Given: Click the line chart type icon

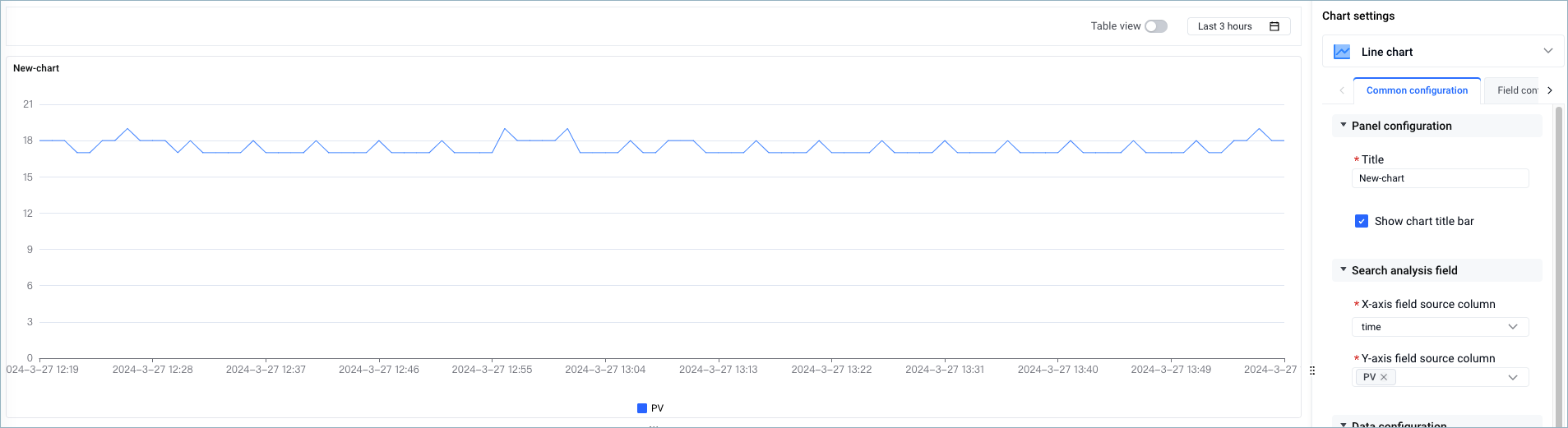Looking at the screenshot, I should tap(1342, 52).
